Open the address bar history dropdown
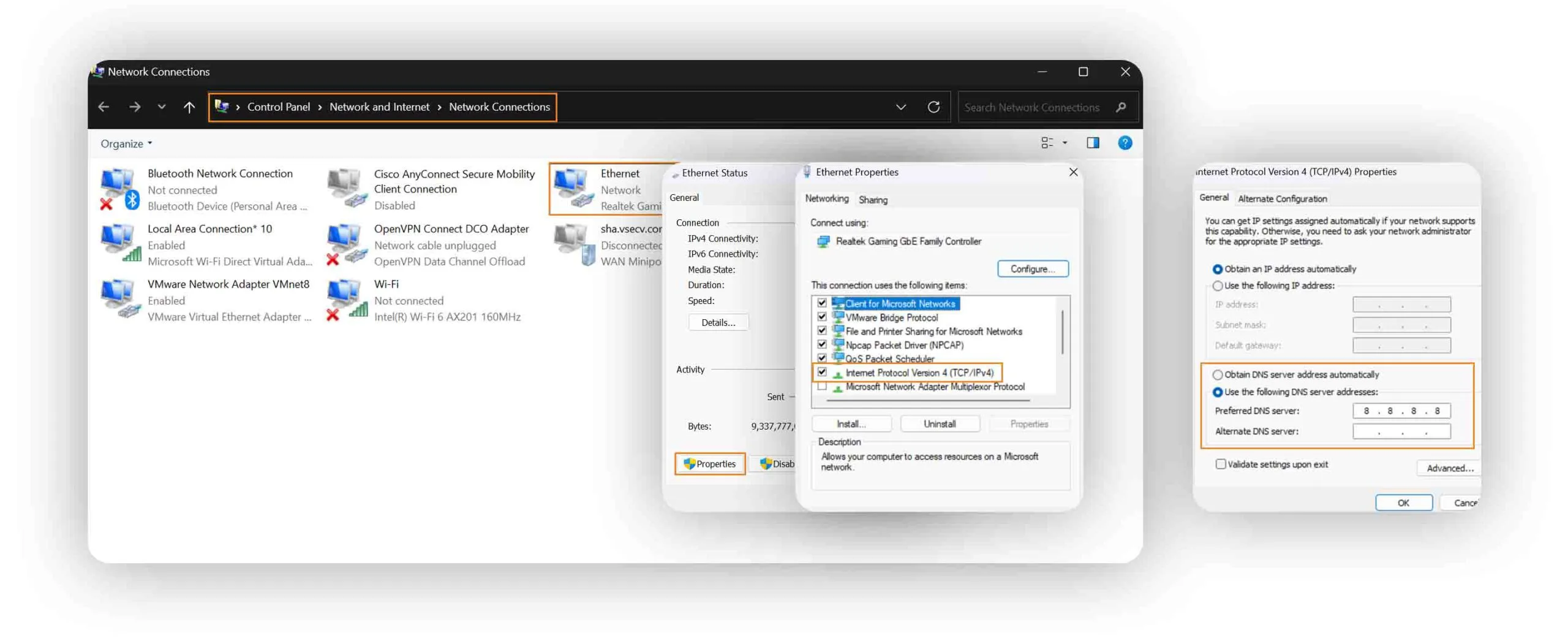 coord(900,107)
